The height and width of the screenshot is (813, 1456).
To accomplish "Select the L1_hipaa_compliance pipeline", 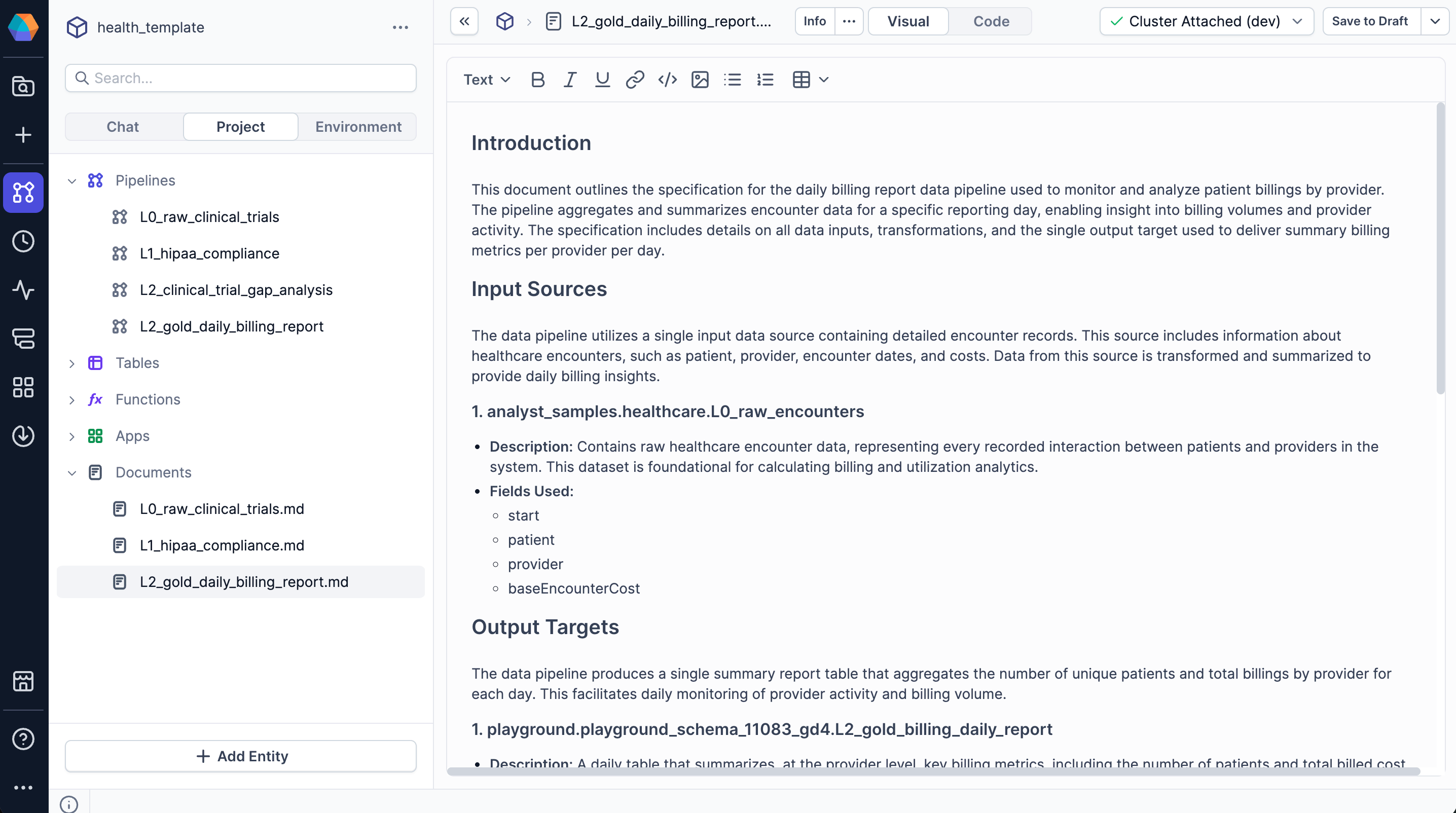I will [x=210, y=253].
